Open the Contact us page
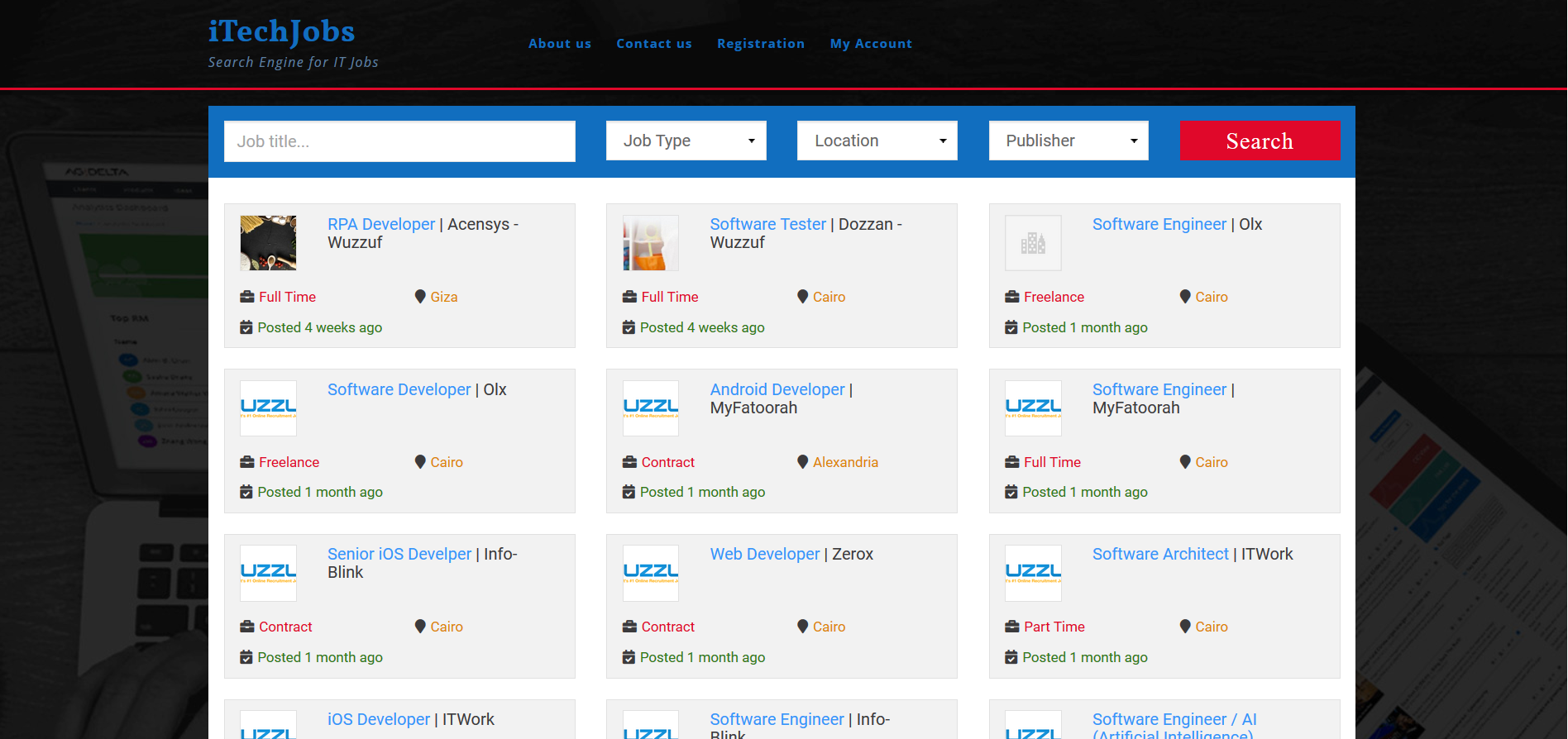 tap(654, 44)
